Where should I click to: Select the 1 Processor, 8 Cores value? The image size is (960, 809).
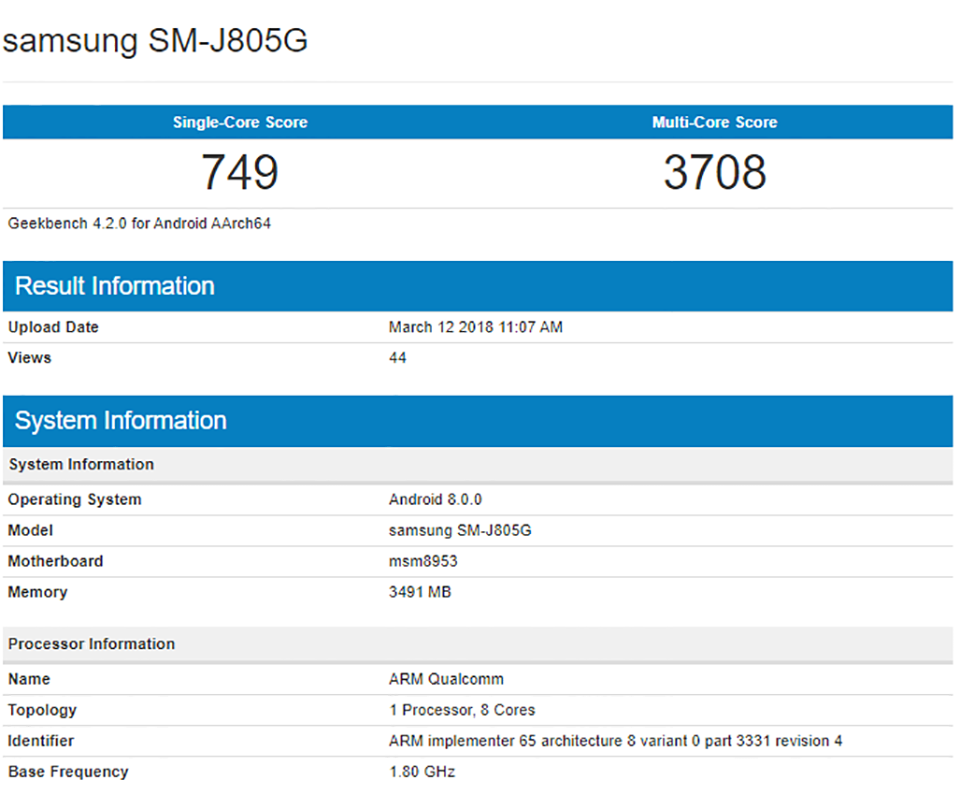point(462,710)
